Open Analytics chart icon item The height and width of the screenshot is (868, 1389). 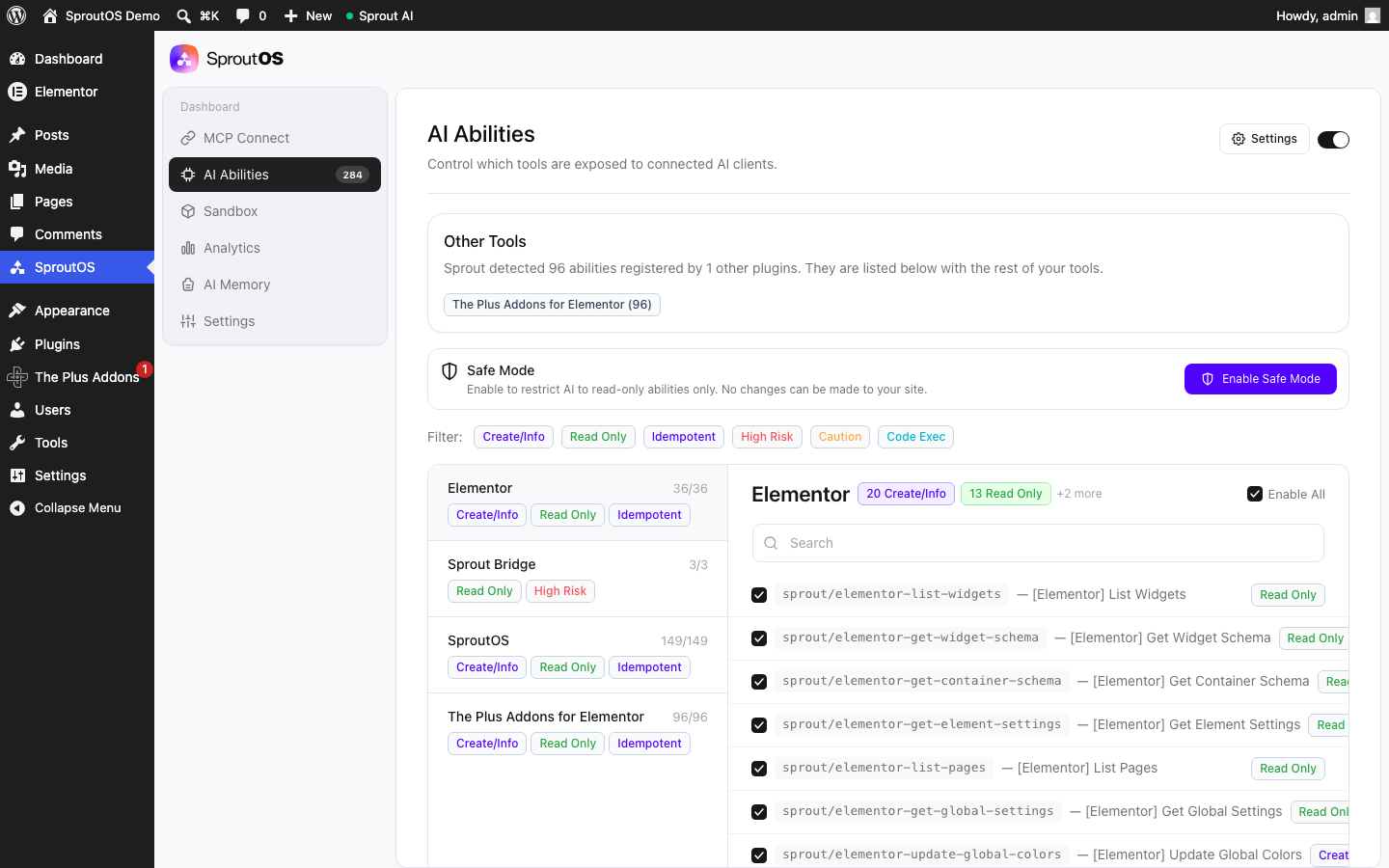click(x=188, y=248)
